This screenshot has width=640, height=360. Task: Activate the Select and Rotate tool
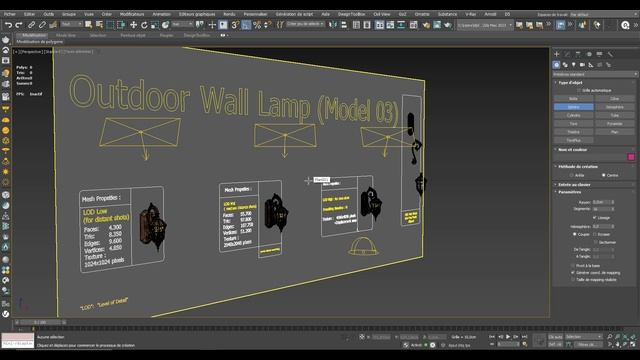click(x=144, y=25)
